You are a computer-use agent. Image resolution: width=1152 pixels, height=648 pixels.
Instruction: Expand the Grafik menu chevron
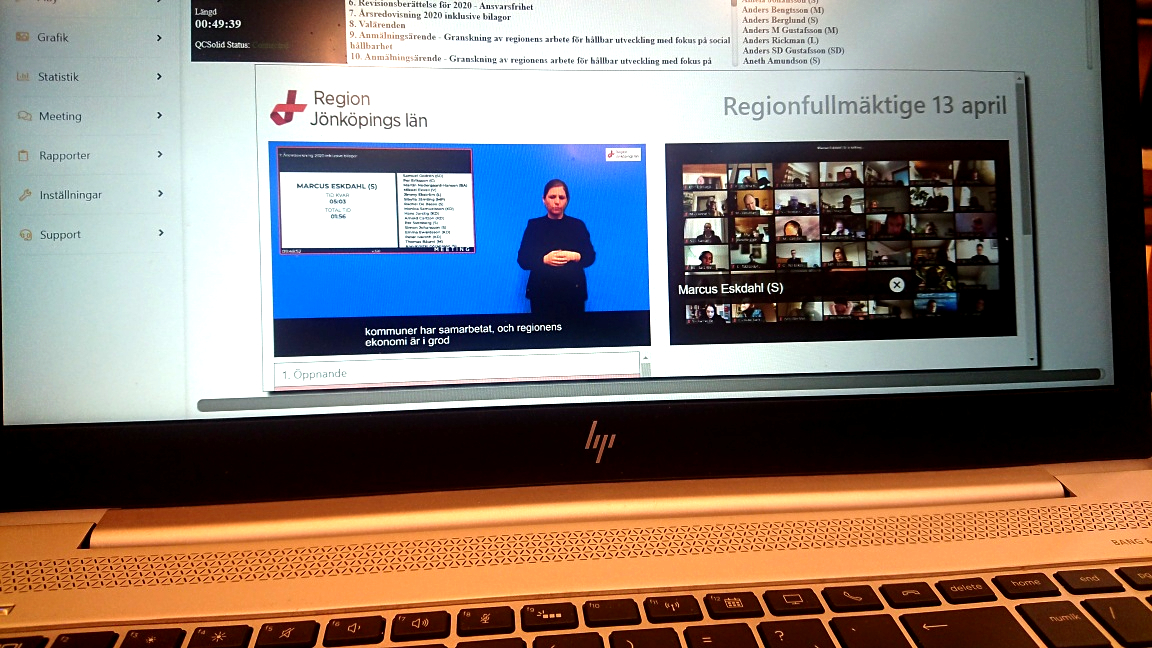[159, 37]
